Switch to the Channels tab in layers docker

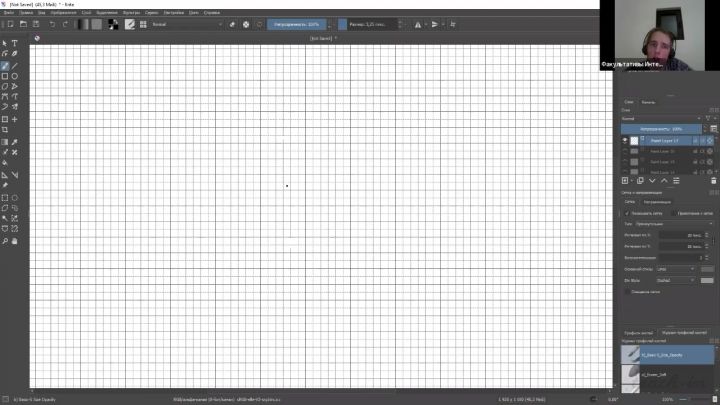648,102
